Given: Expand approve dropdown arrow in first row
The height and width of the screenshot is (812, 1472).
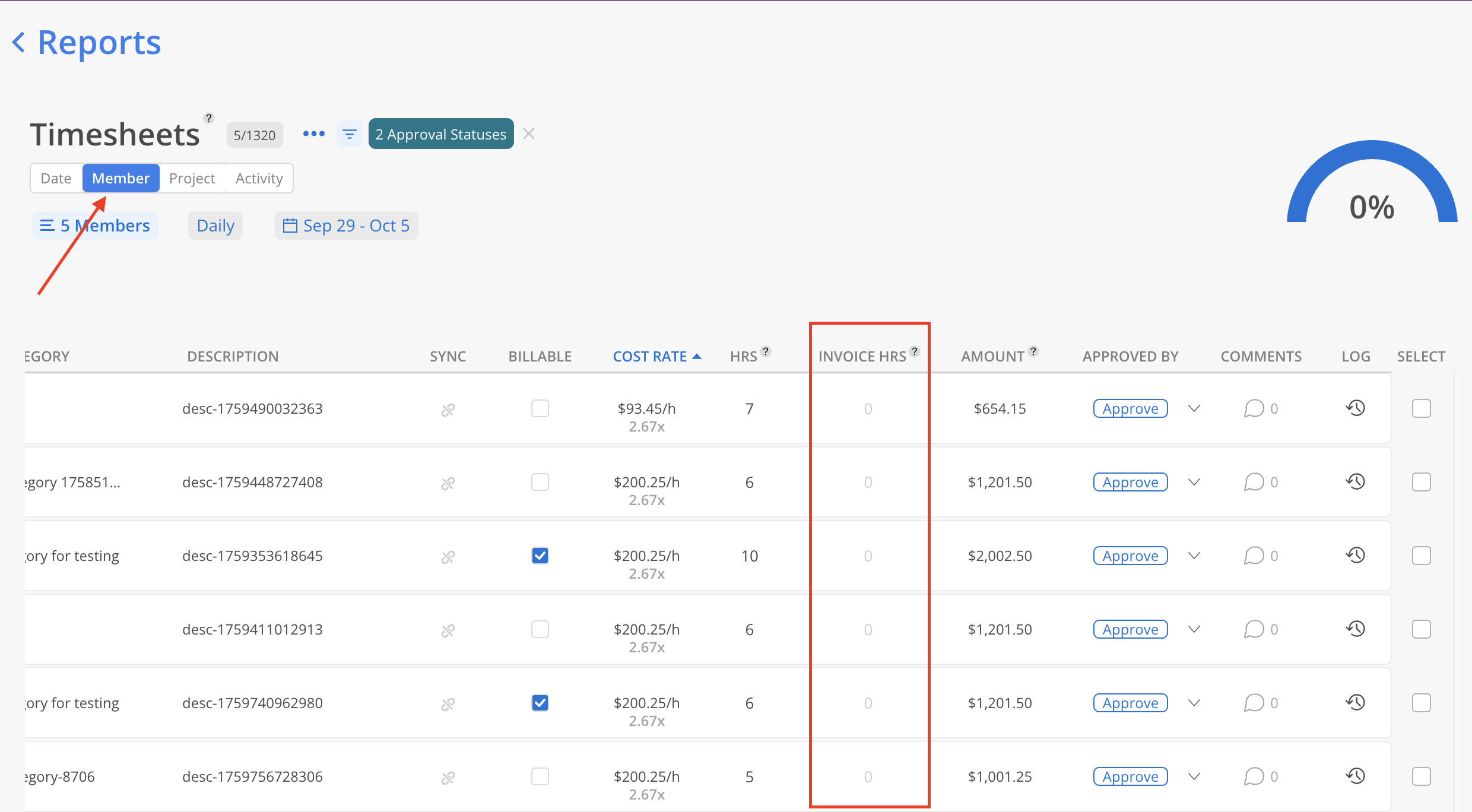Looking at the screenshot, I should 1194,408.
